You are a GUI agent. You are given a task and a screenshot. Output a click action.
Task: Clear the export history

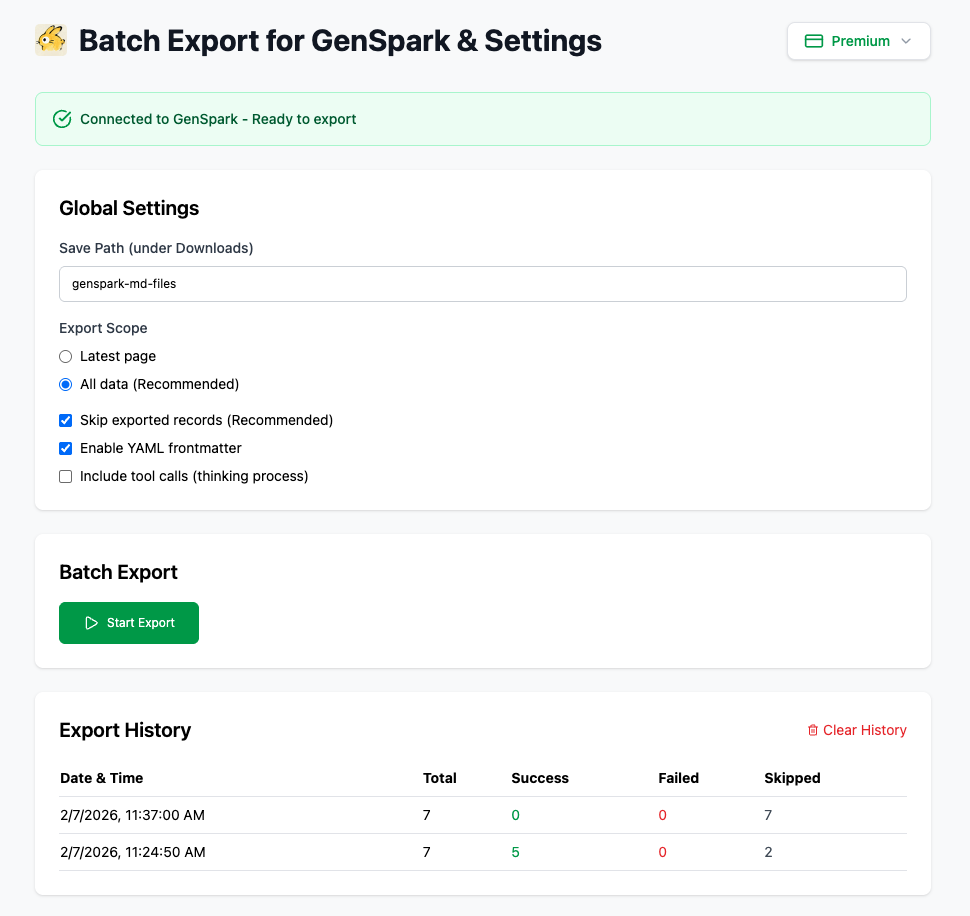pos(857,730)
